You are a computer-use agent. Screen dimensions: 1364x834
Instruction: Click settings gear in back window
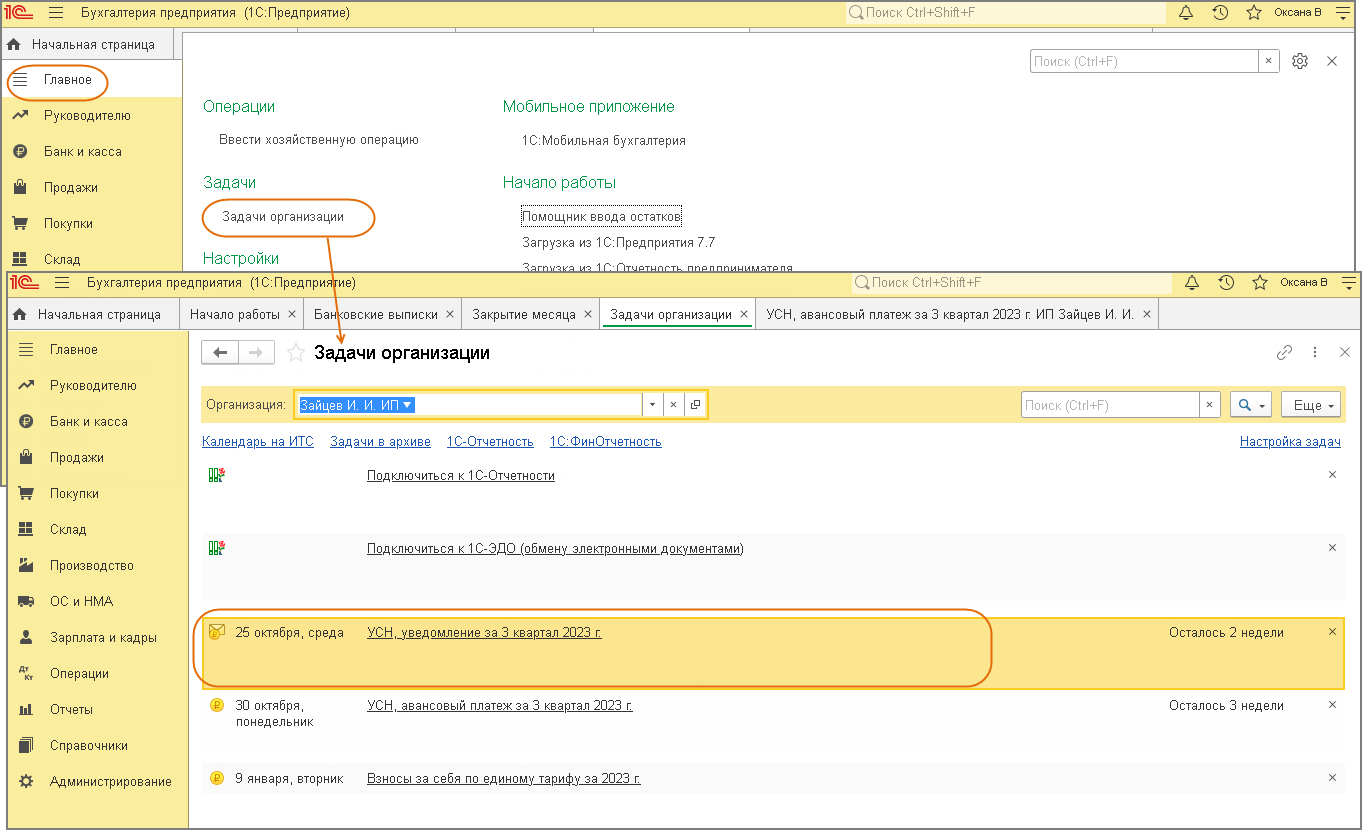(1300, 61)
